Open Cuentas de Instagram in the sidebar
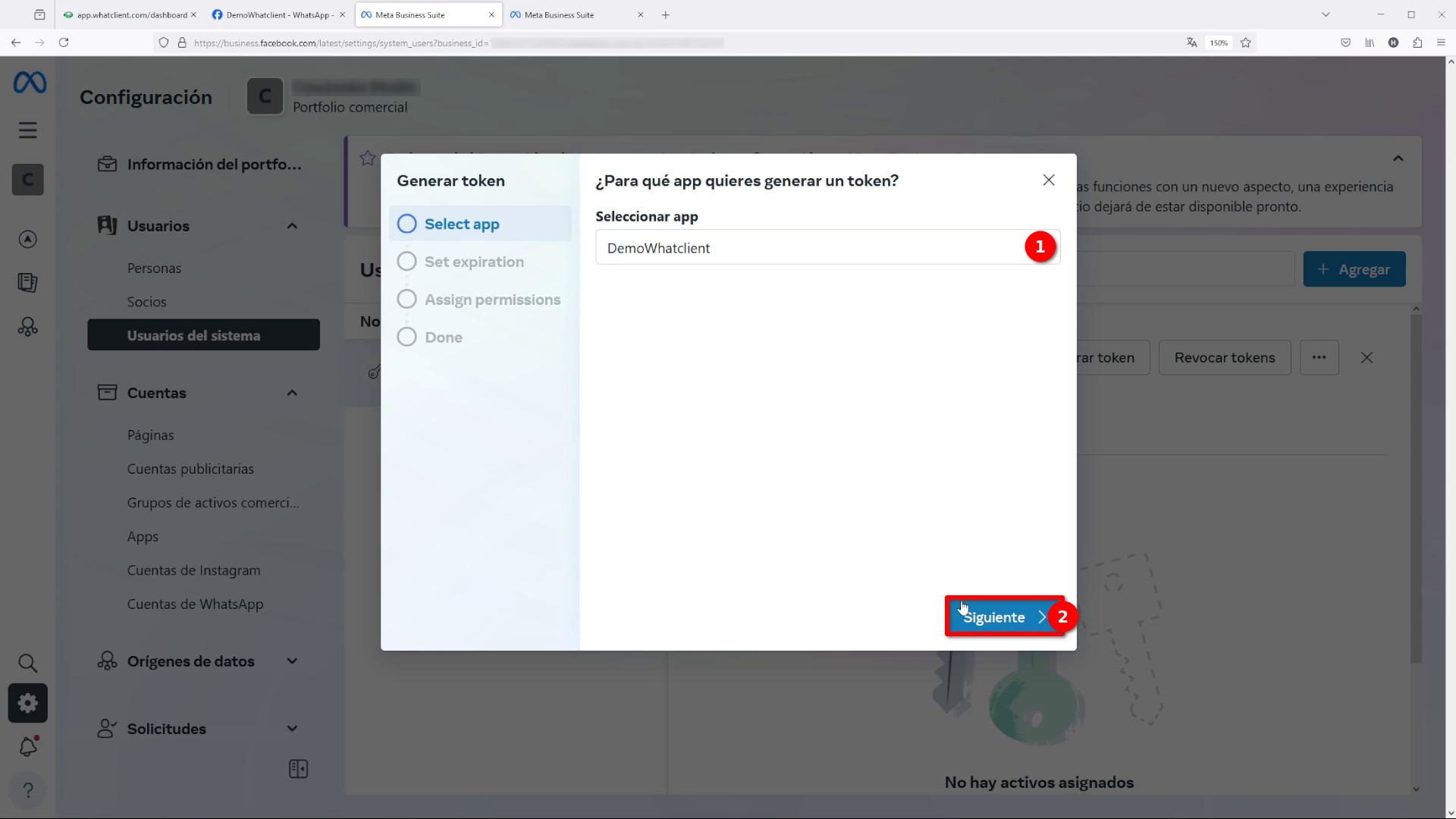The width and height of the screenshot is (1456, 819). 193,570
